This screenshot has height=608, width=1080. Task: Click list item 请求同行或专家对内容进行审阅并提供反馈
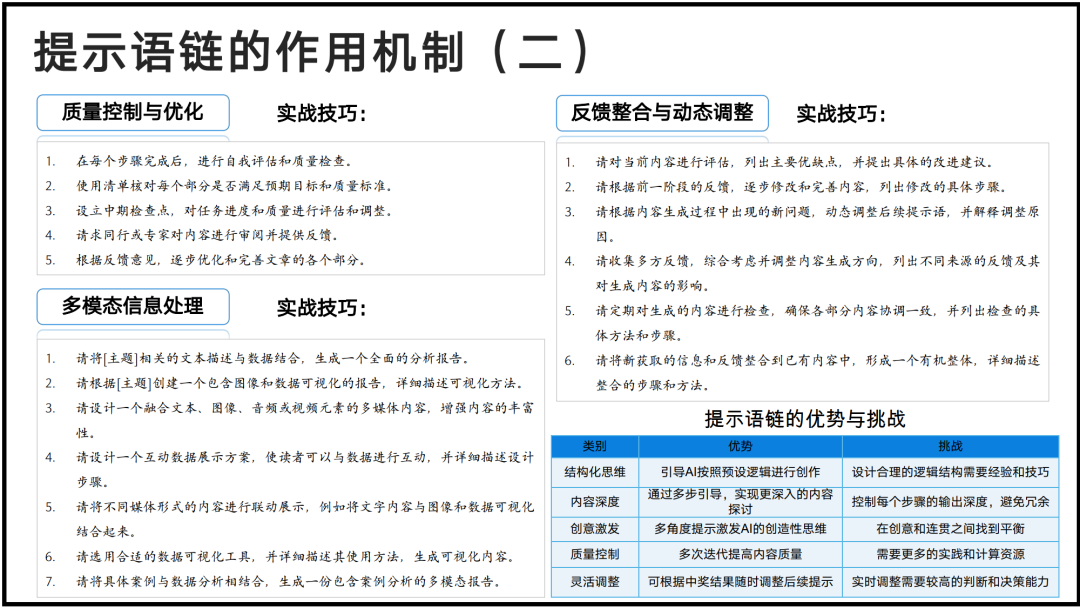point(207,236)
